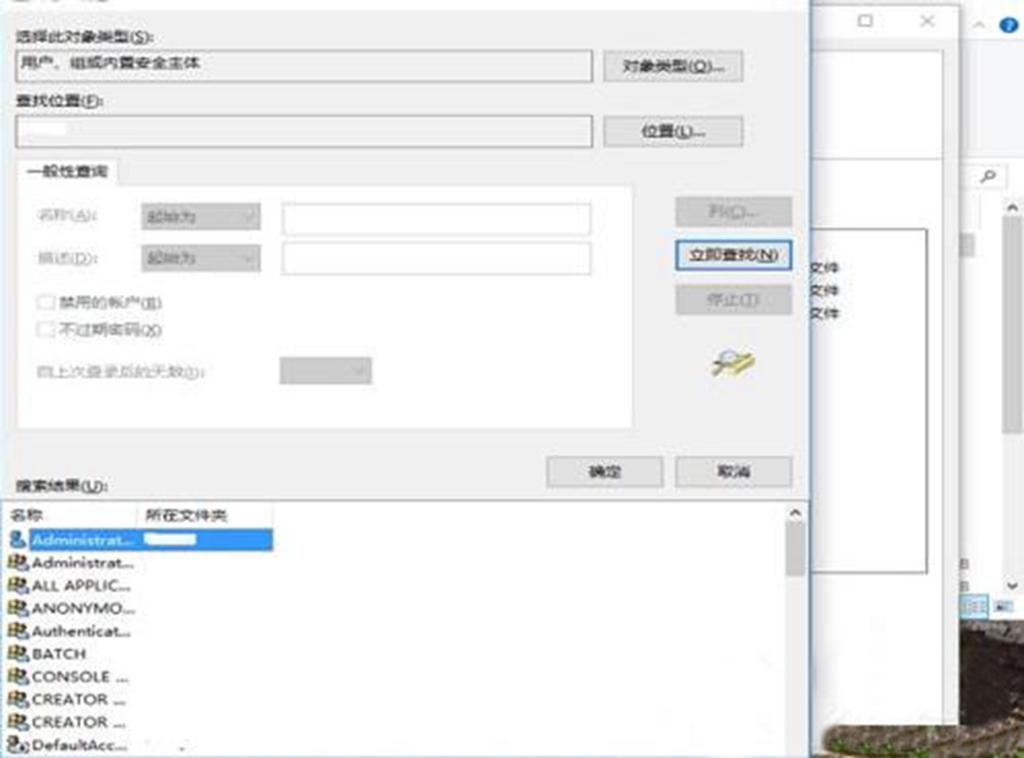Enable the 禁用的帐户 checkbox
The width and height of the screenshot is (1024, 758).
tap(44, 302)
